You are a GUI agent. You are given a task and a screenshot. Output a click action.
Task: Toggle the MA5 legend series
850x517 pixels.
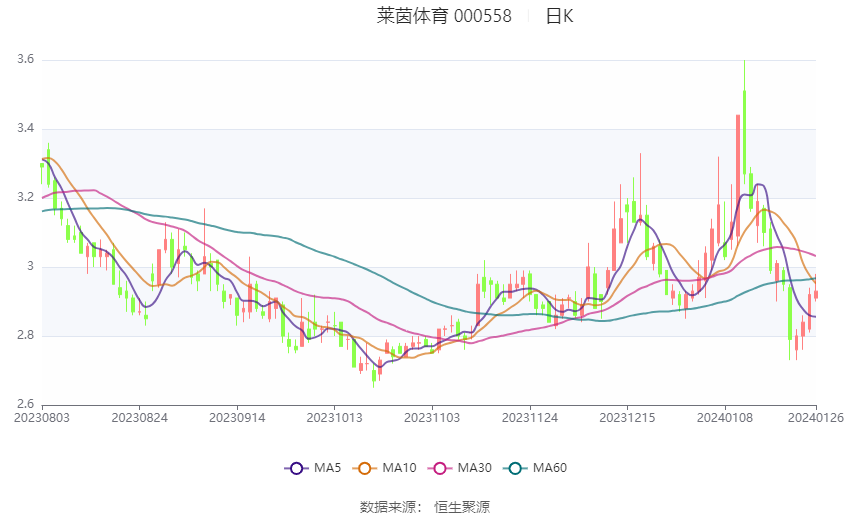coord(313,468)
